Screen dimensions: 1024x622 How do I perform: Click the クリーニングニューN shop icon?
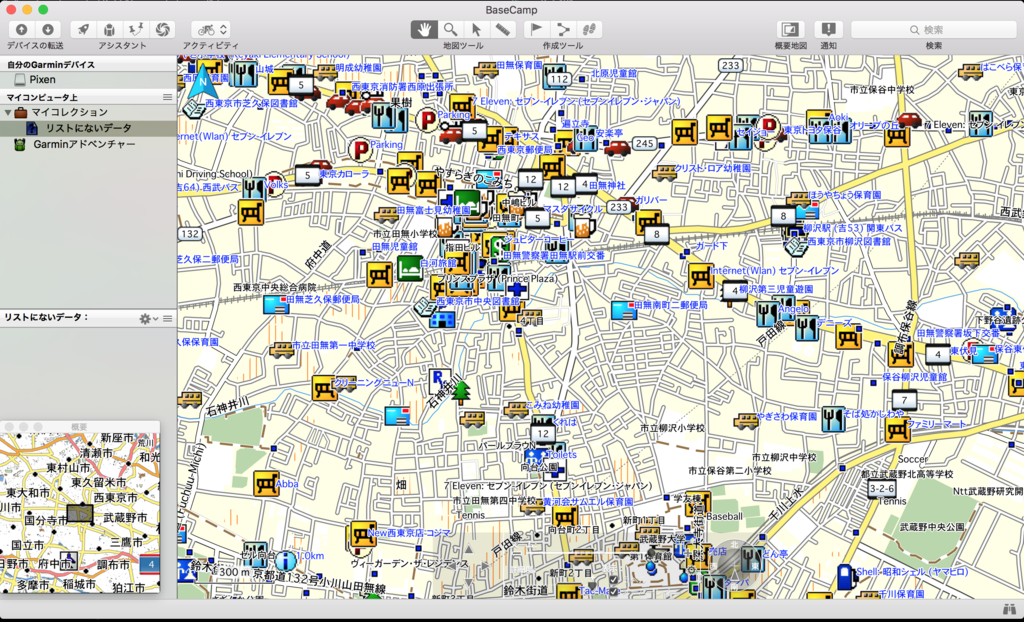coord(324,388)
